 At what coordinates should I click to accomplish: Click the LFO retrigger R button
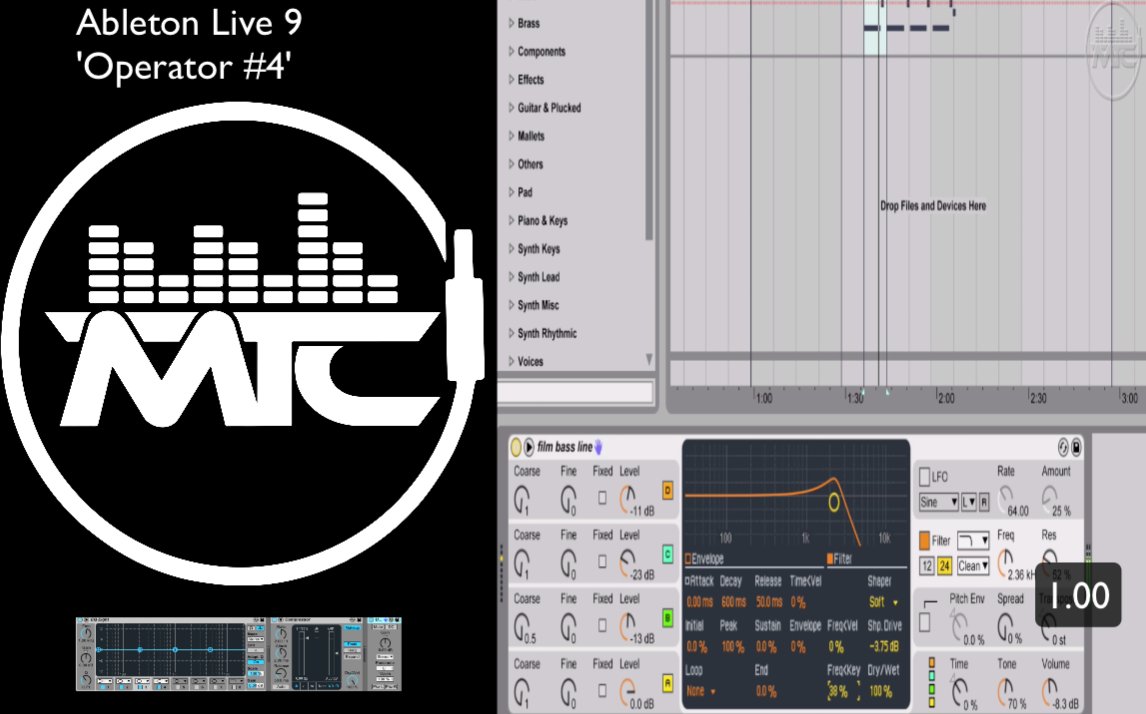tap(983, 503)
